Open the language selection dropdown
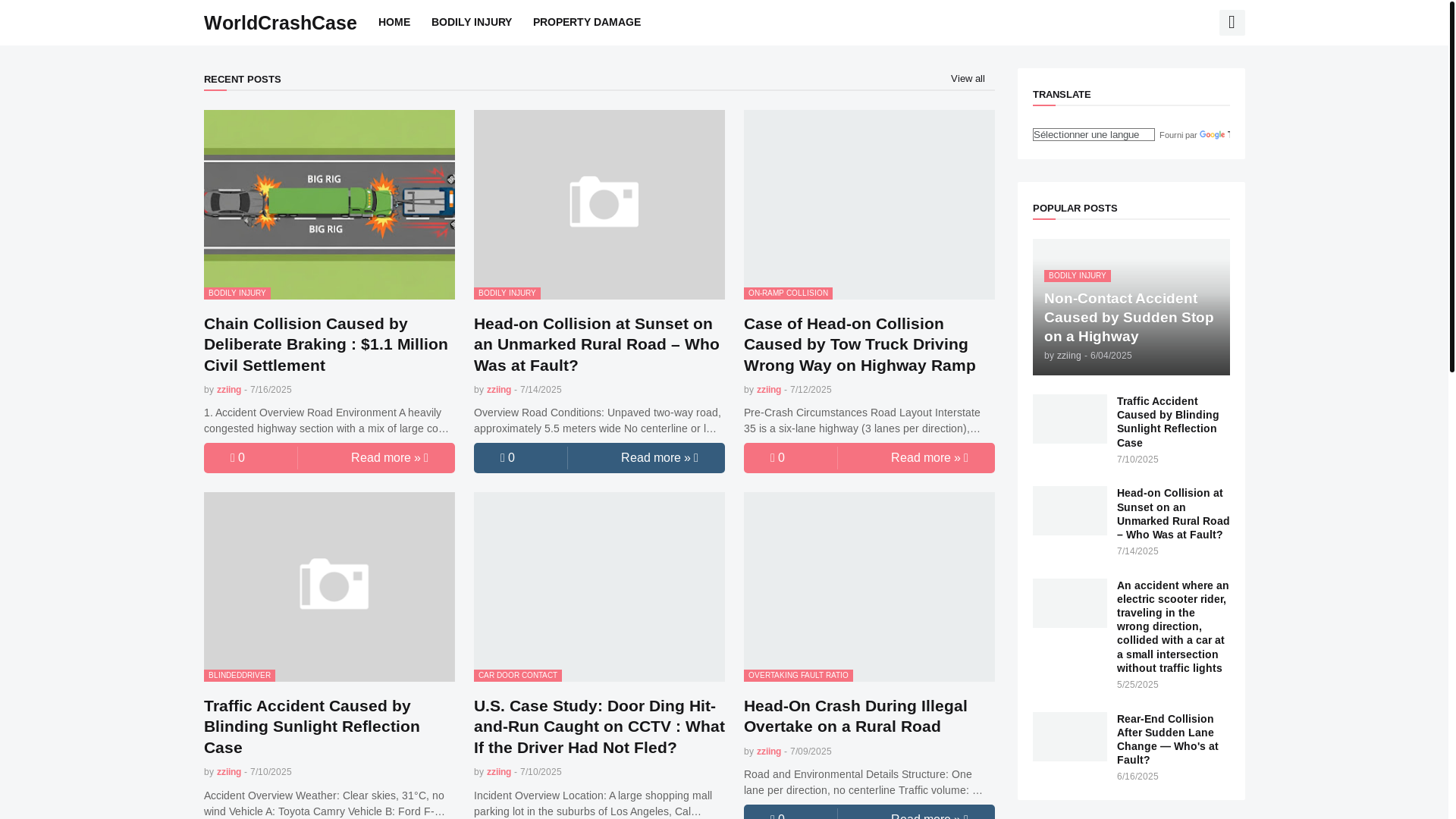This screenshot has height=819, width=1456. tap(1094, 134)
